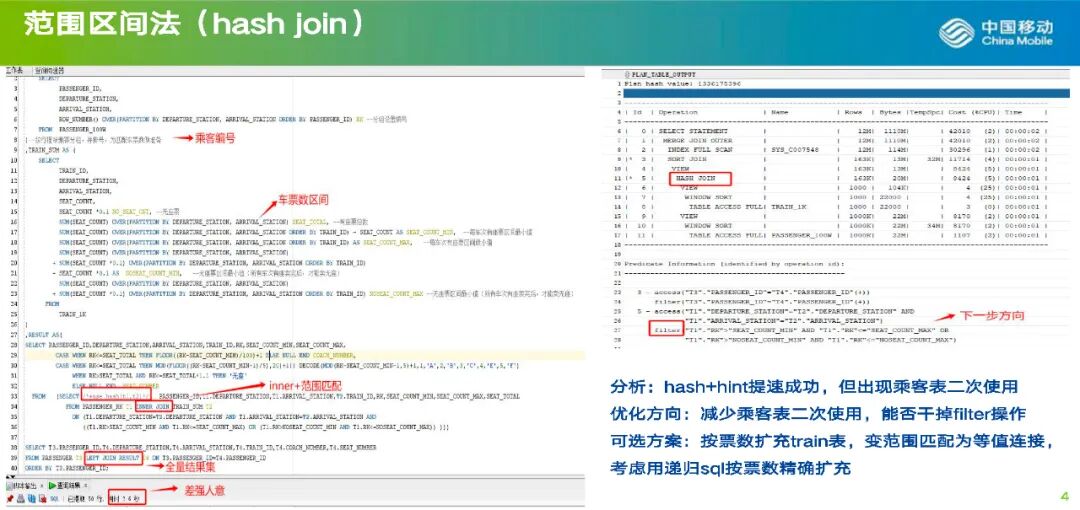Click 'PASSENGER_ID,' on SQL line 3
This screenshot has width=1080, height=510.
tap(81, 89)
